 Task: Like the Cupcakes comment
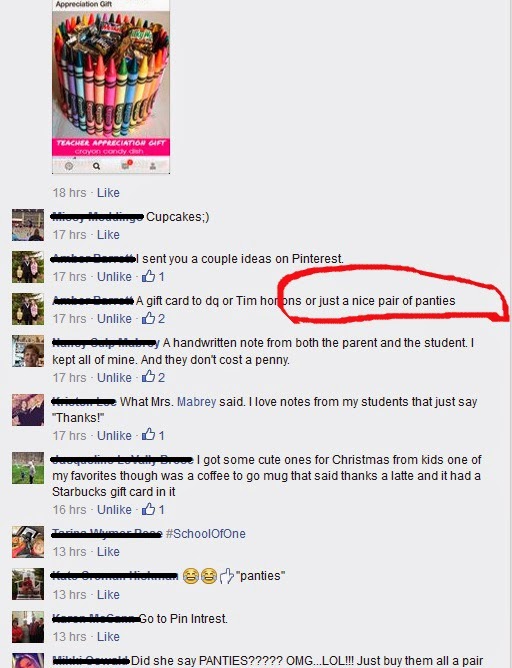tap(108, 235)
